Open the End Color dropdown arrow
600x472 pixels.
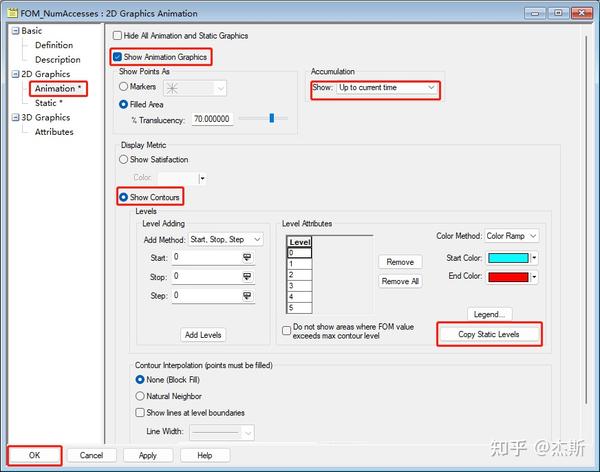pyautogui.click(x=534, y=277)
